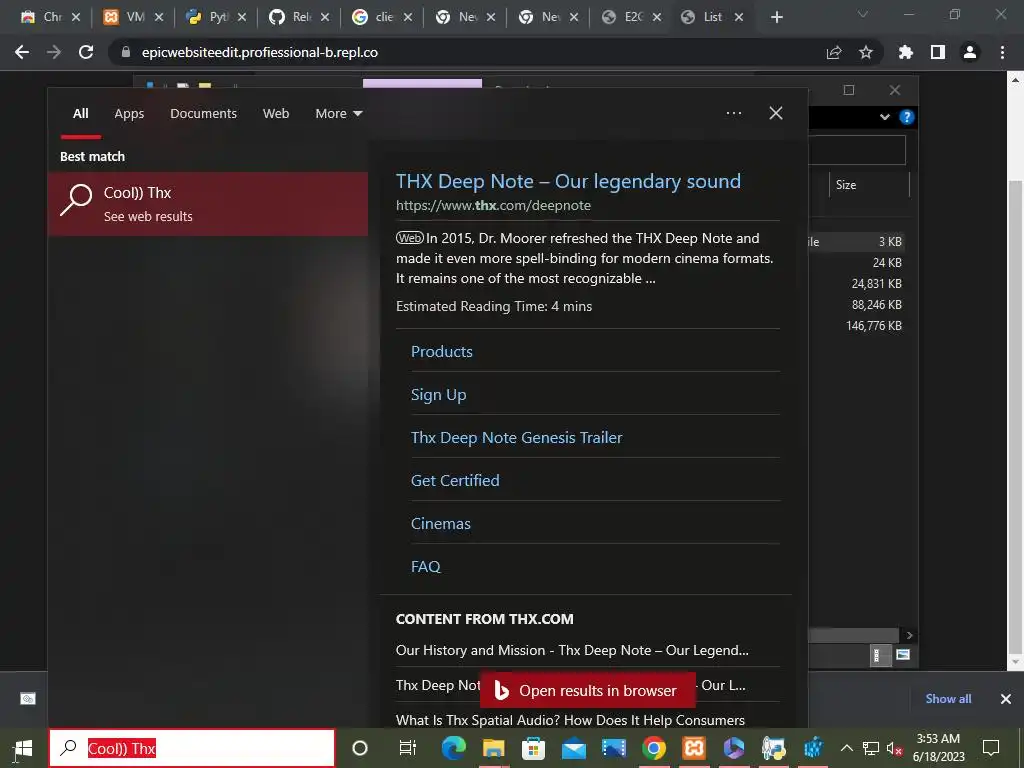Open network status tray icon
The height and width of the screenshot is (768, 1024).
pos(871,748)
